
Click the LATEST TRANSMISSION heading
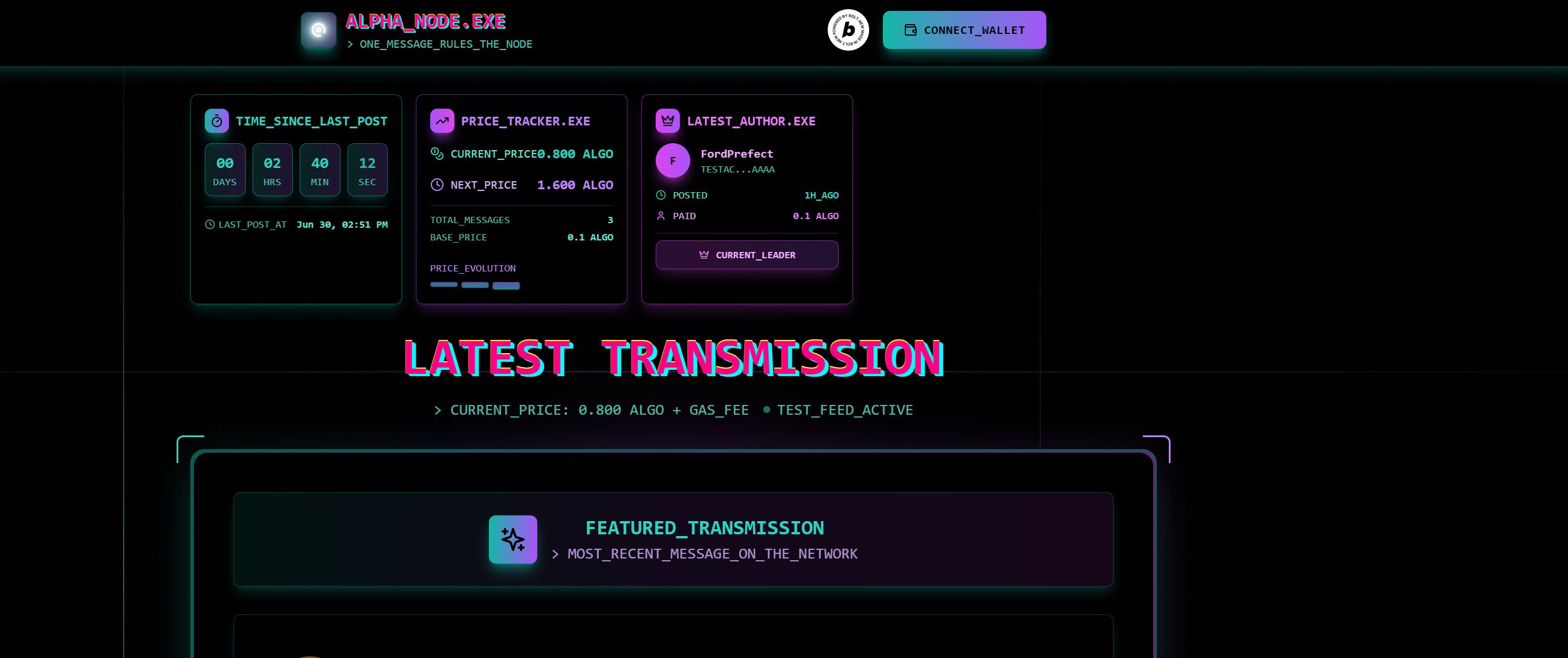[673, 358]
